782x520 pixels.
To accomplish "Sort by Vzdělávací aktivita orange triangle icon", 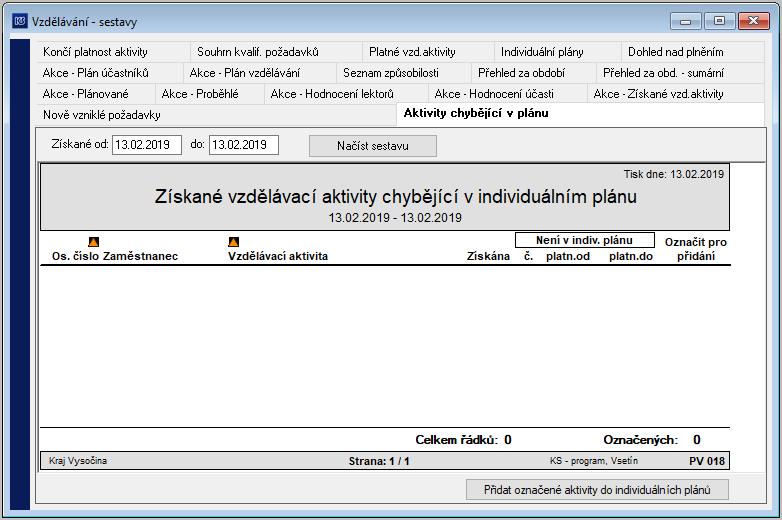I will [x=233, y=242].
